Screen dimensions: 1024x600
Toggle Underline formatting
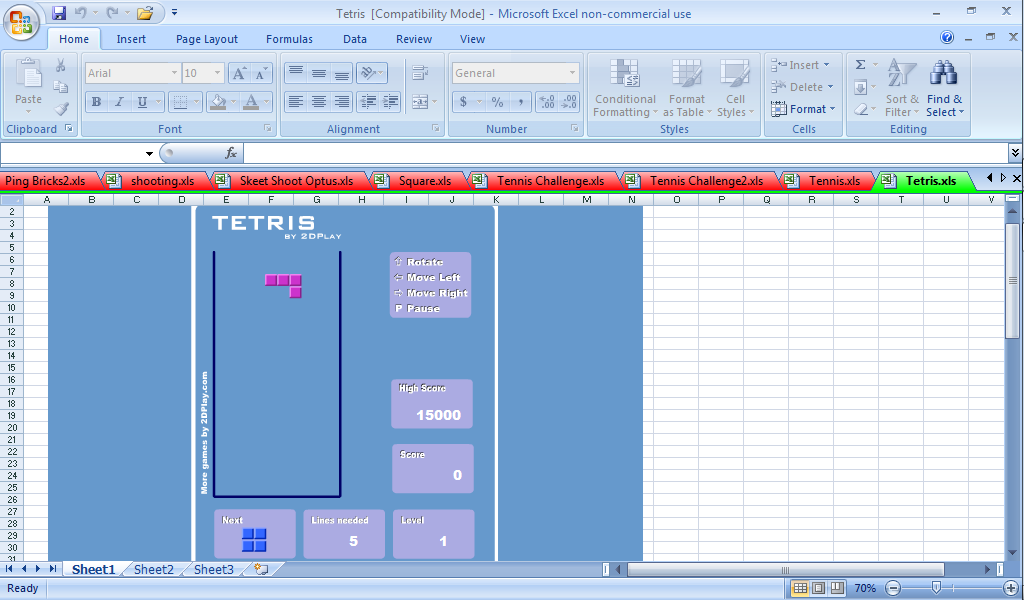[x=142, y=102]
